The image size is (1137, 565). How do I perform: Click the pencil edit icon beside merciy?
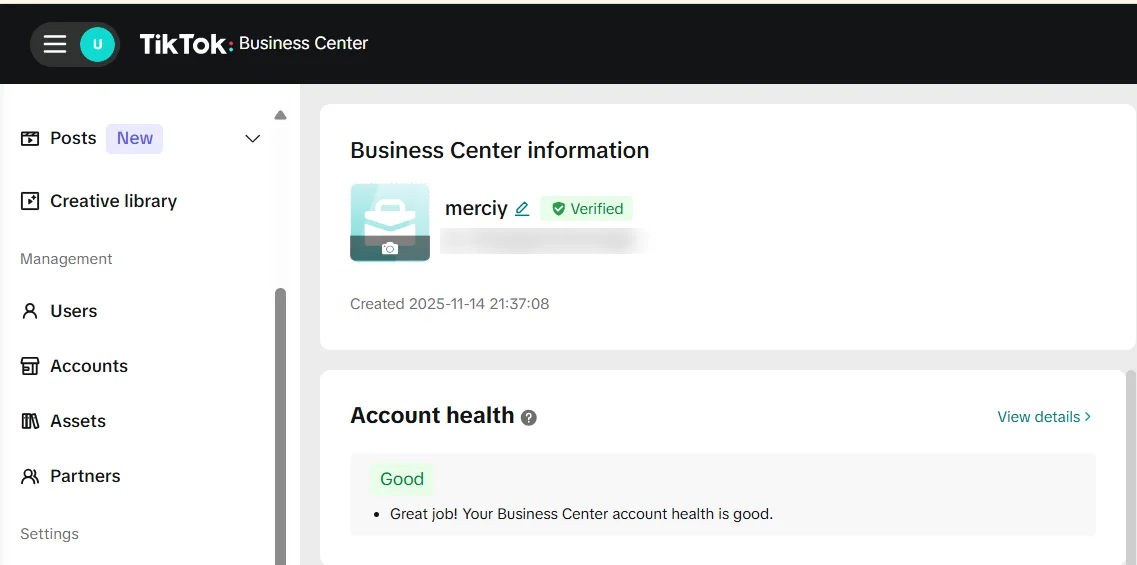(x=522, y=209)
